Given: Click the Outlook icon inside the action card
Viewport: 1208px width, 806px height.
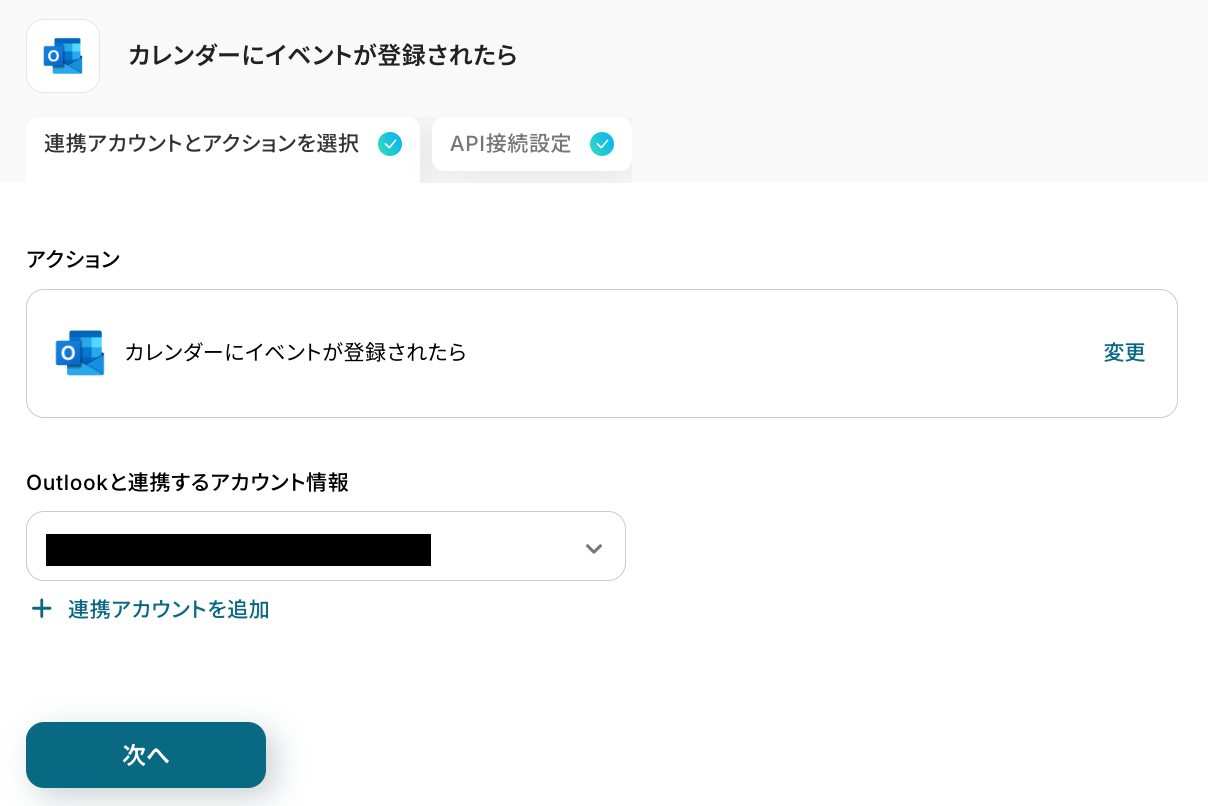Looking at the screenshot, I should pyautogui.click(x=80, y=353).
